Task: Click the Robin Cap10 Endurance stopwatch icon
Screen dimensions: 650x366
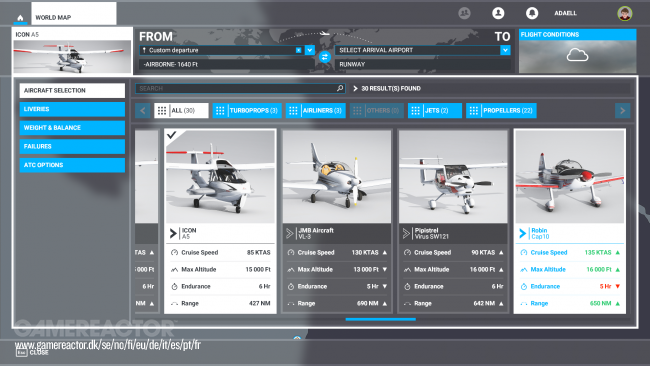Action: point(524,286)
